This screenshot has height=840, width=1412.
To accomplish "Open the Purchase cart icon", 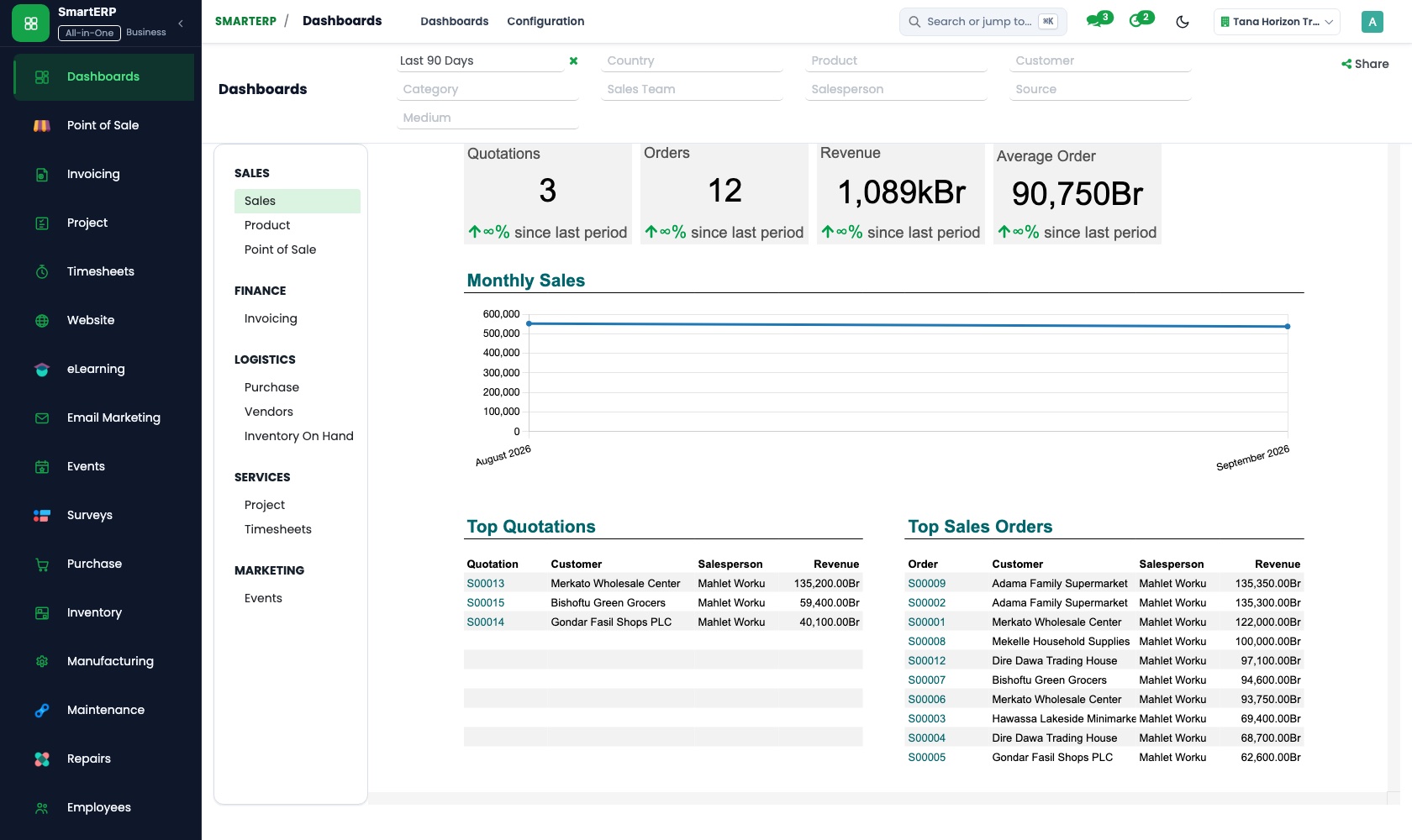I will tap(42, 564).
